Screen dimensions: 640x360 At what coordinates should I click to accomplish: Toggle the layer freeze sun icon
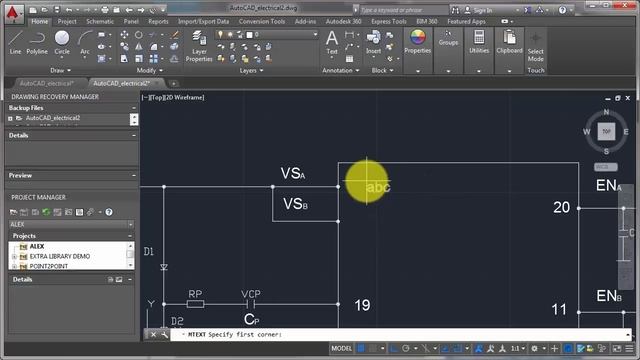pyautogui.click(x=230, y=35)
